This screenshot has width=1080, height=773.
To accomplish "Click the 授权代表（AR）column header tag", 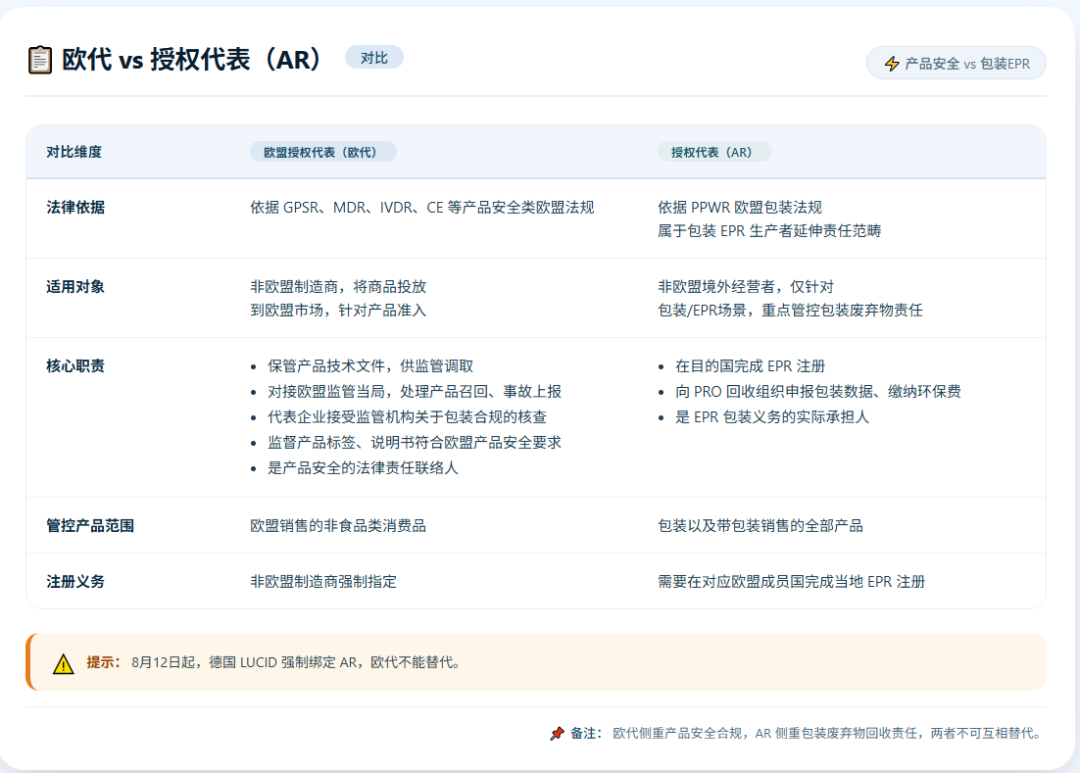I will click(x=714, y=152).
